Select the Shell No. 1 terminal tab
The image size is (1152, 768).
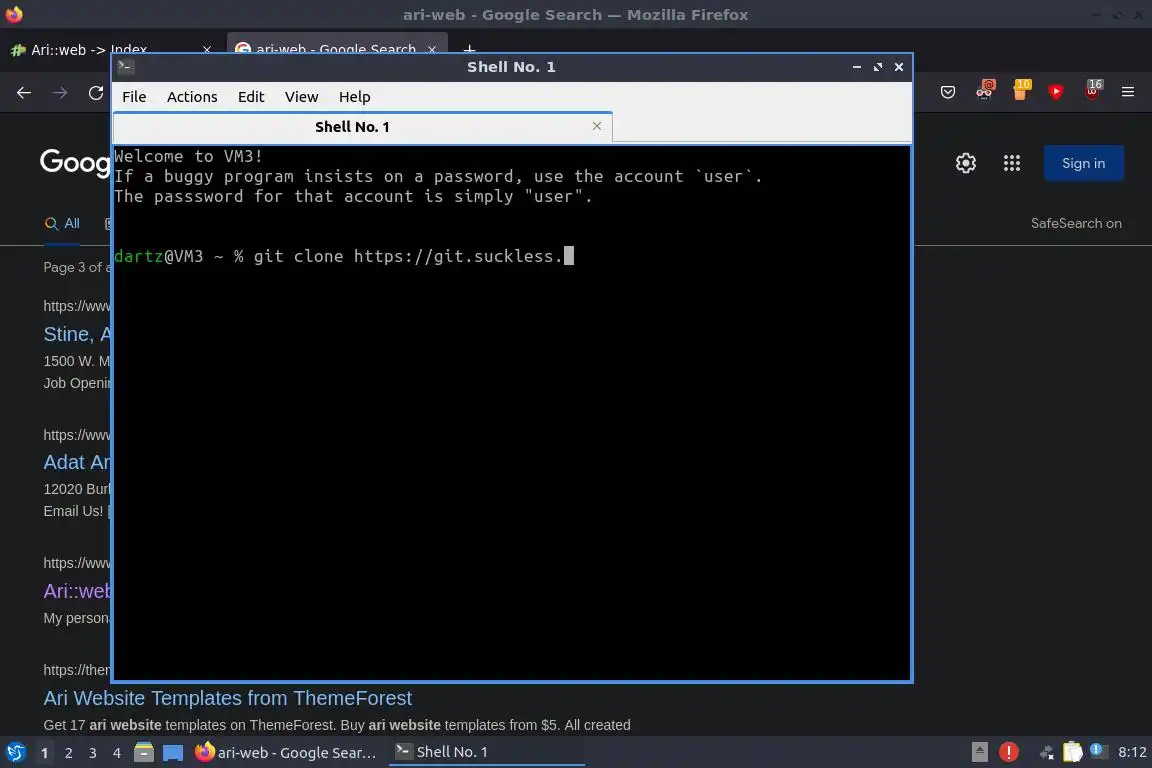point(363,127)
